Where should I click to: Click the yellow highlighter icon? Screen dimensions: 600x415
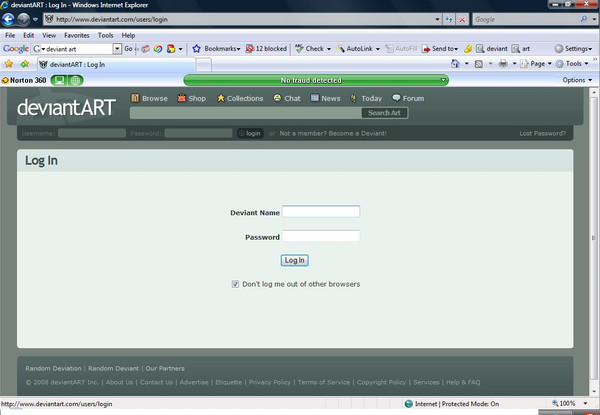coord(468,49)
